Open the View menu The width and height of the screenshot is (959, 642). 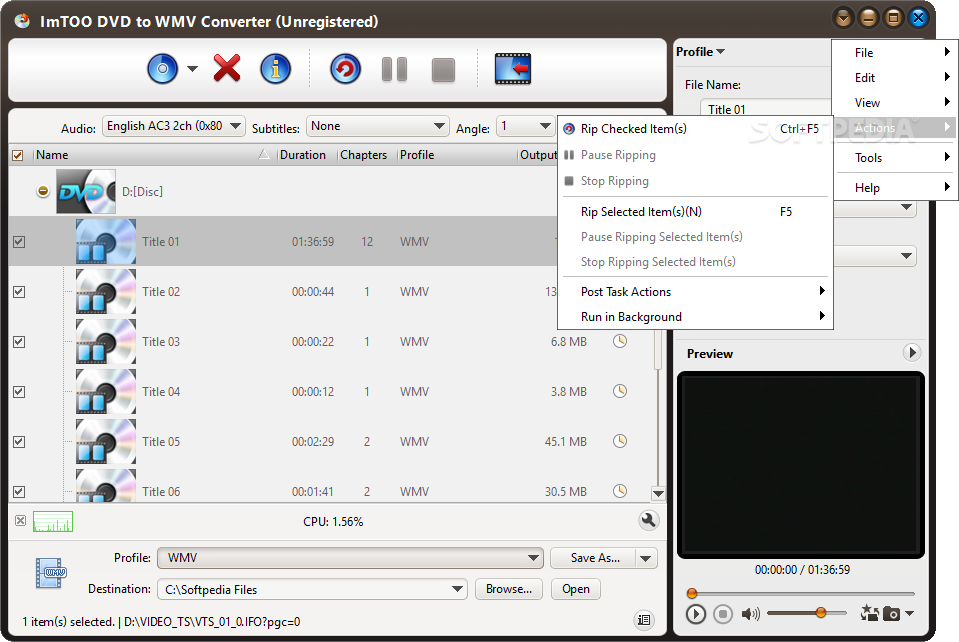tap(894, 103)
